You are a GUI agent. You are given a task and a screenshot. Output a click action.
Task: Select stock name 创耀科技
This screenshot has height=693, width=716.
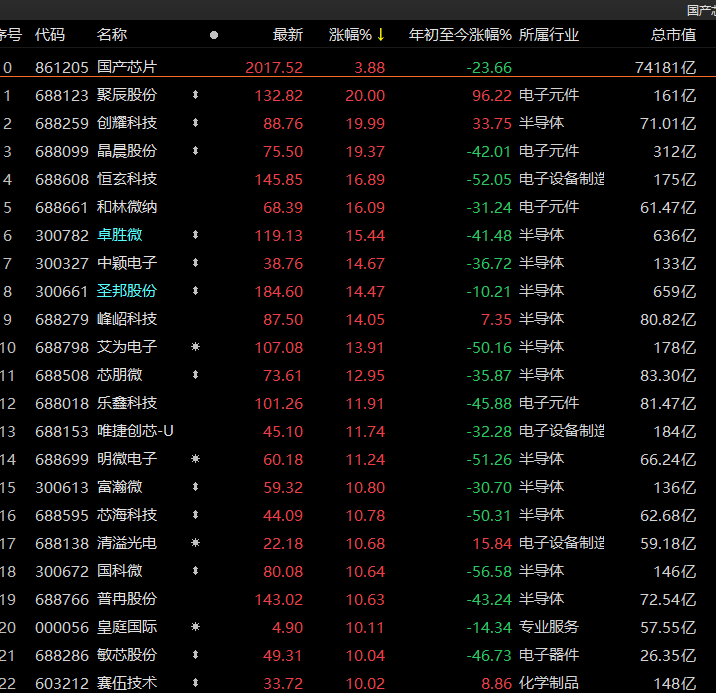click(x=127, y=123)
